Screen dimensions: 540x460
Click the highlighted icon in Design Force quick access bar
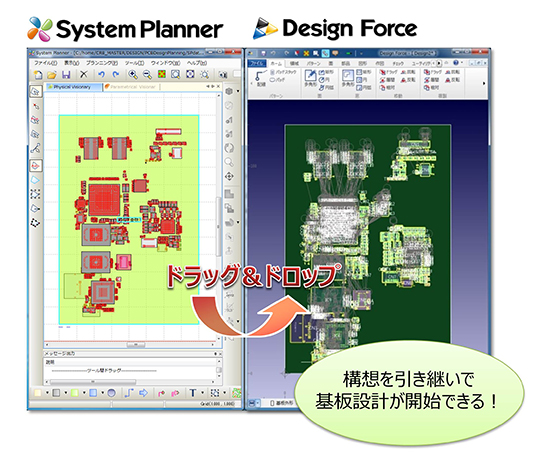point(325,53)
